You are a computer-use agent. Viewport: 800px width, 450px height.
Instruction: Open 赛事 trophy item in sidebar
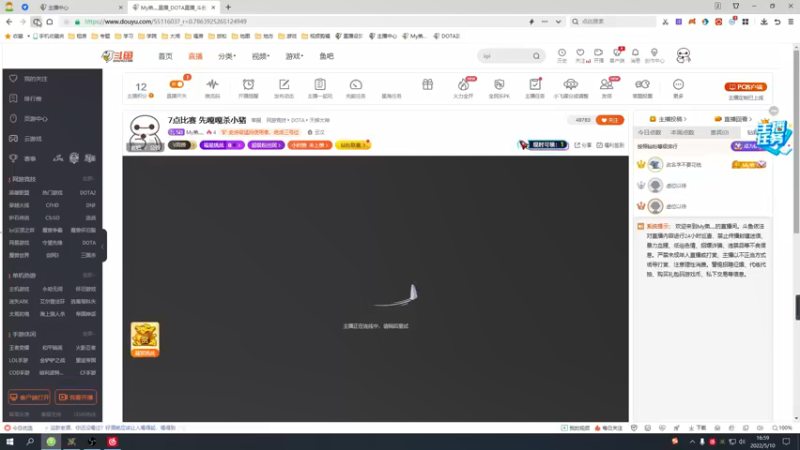(13, 158)
